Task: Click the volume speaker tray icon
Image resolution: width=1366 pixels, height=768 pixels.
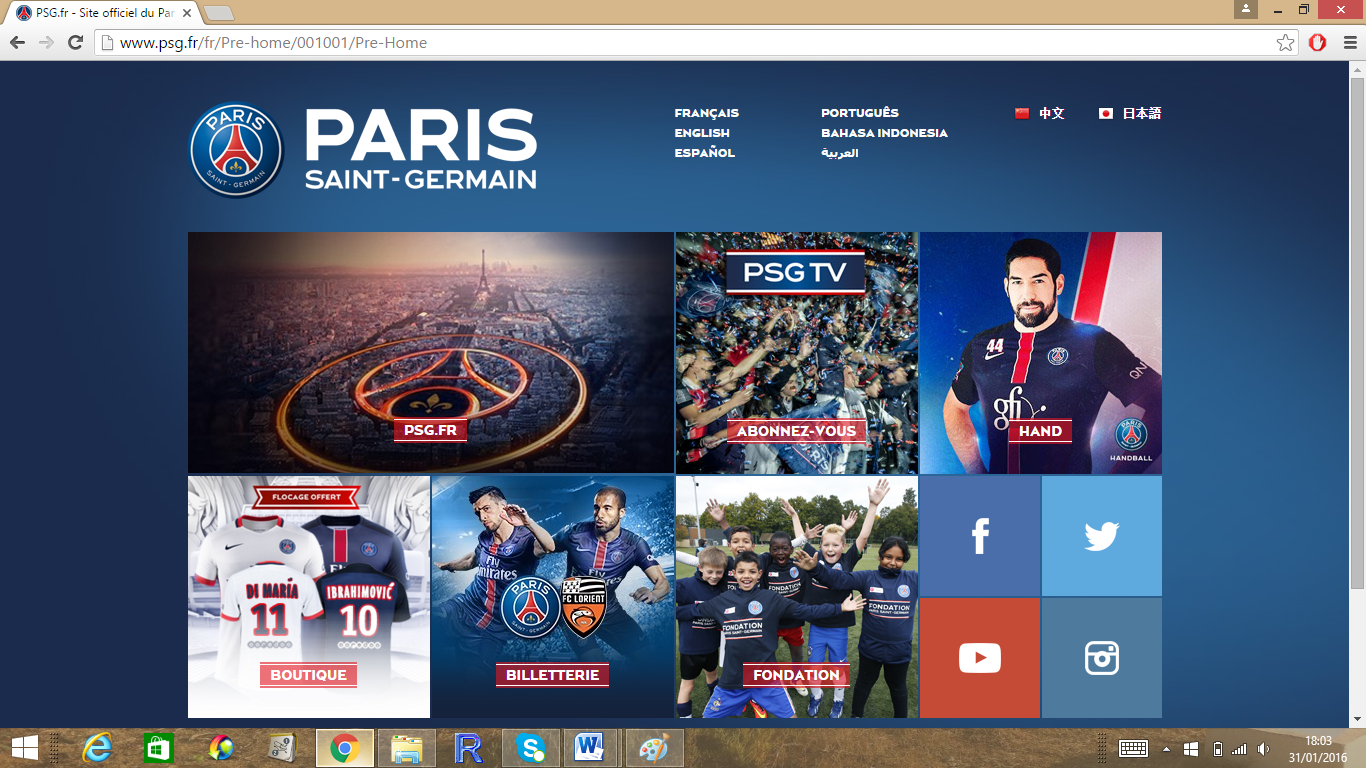Action: click(x=1263, y=748)
